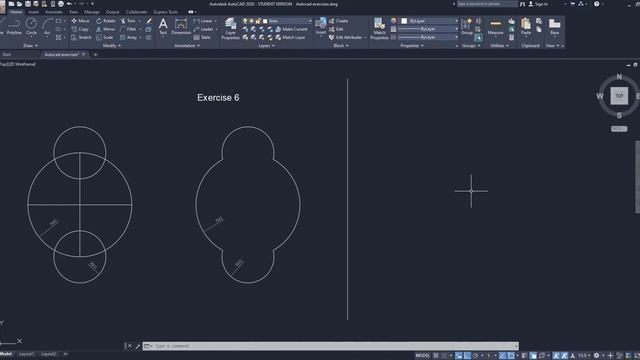Choose the Mirror command
Image resolution: width=640 pixels, height=360 pixels.
click(x=105, y=29)
